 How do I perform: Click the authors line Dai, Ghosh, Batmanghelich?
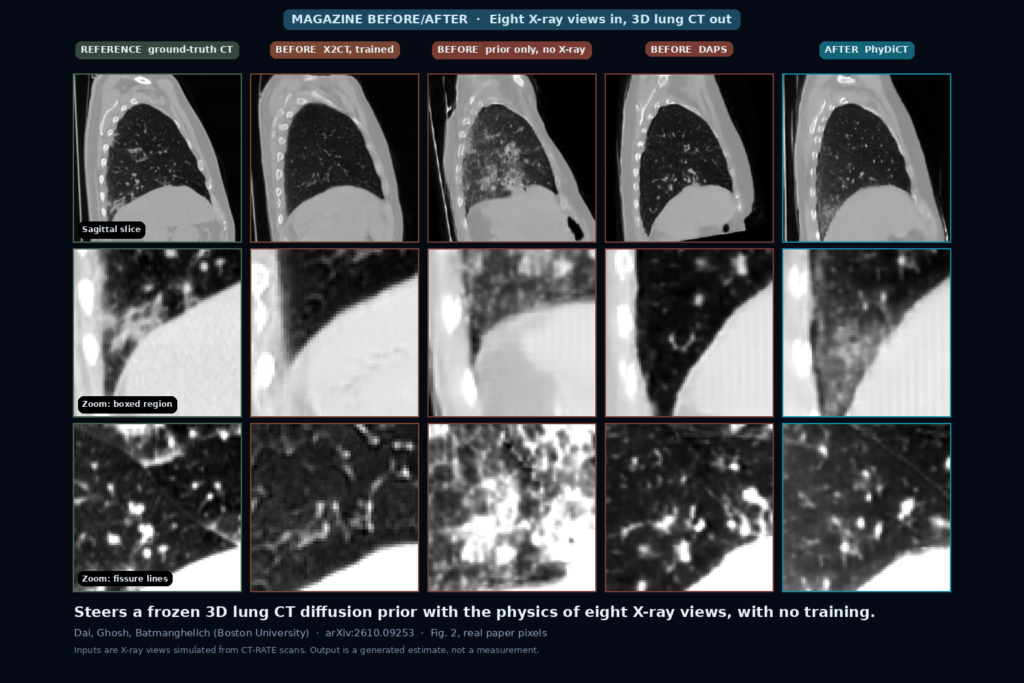(191, 633)
